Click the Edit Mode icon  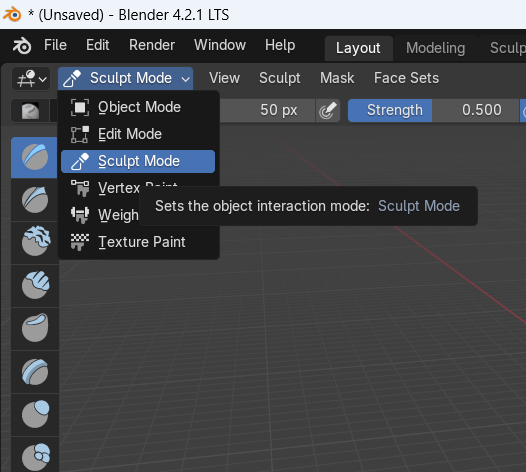pyautogui.click(x=80, y=135)
